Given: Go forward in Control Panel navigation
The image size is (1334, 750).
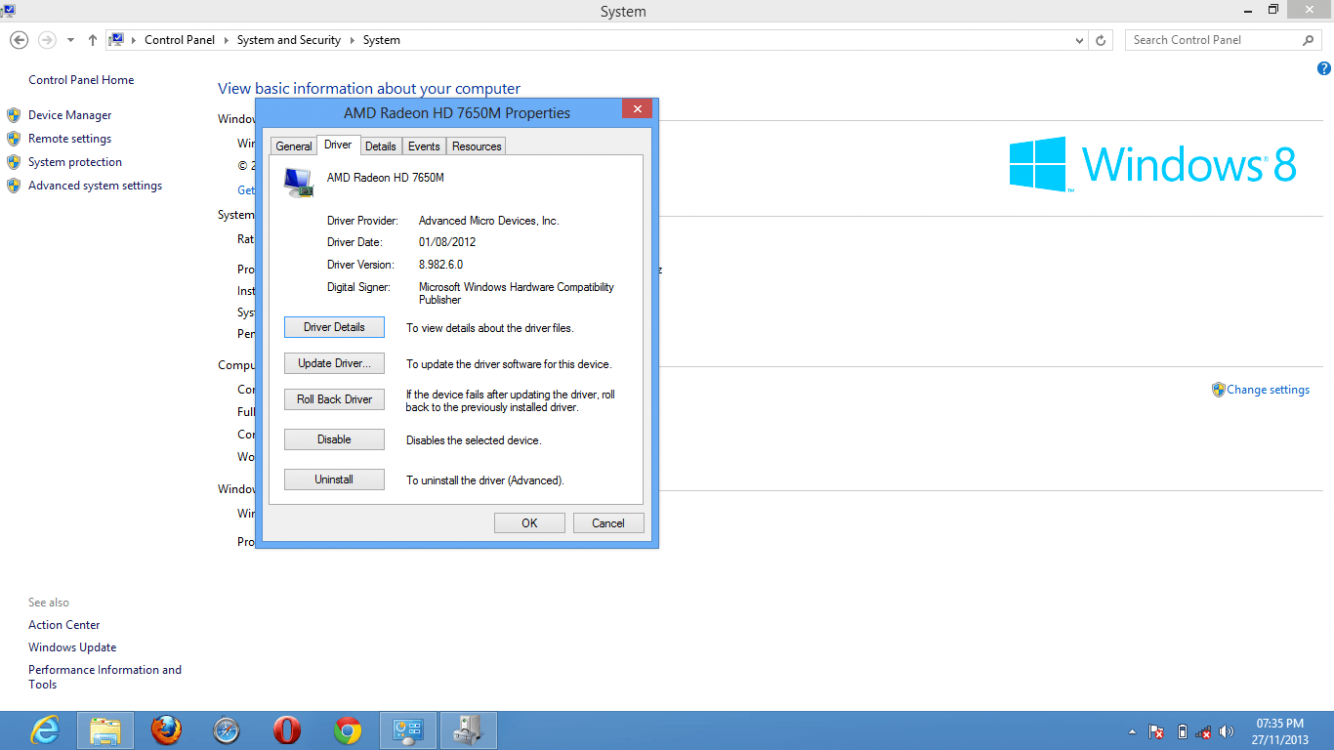Looking at the screenshot, I should click(x=47, y=40).
